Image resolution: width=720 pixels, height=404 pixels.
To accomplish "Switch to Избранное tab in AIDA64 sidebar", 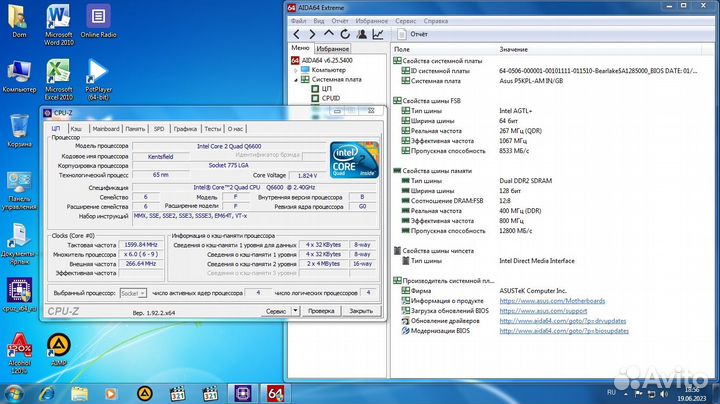I will coord(332,49).
